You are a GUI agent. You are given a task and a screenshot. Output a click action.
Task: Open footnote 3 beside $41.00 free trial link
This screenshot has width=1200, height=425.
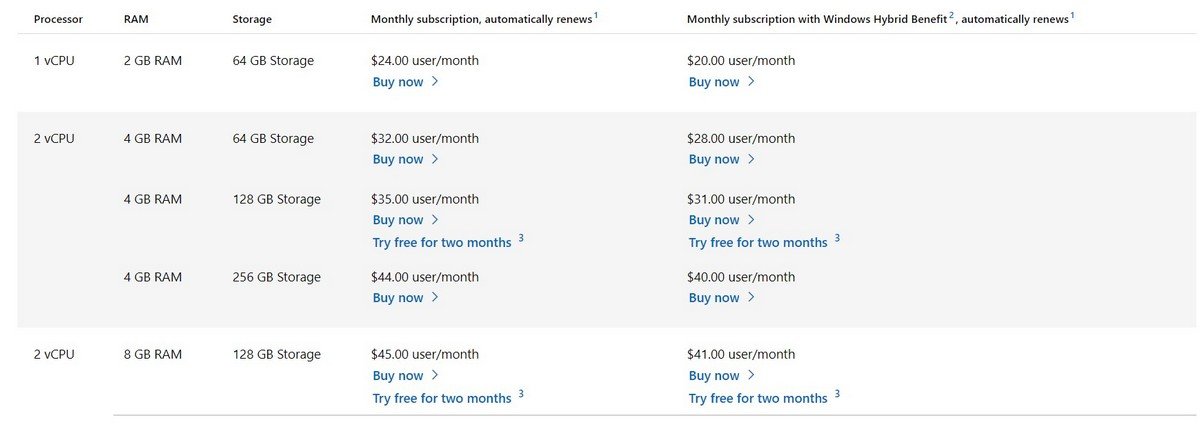pos(837,395)
